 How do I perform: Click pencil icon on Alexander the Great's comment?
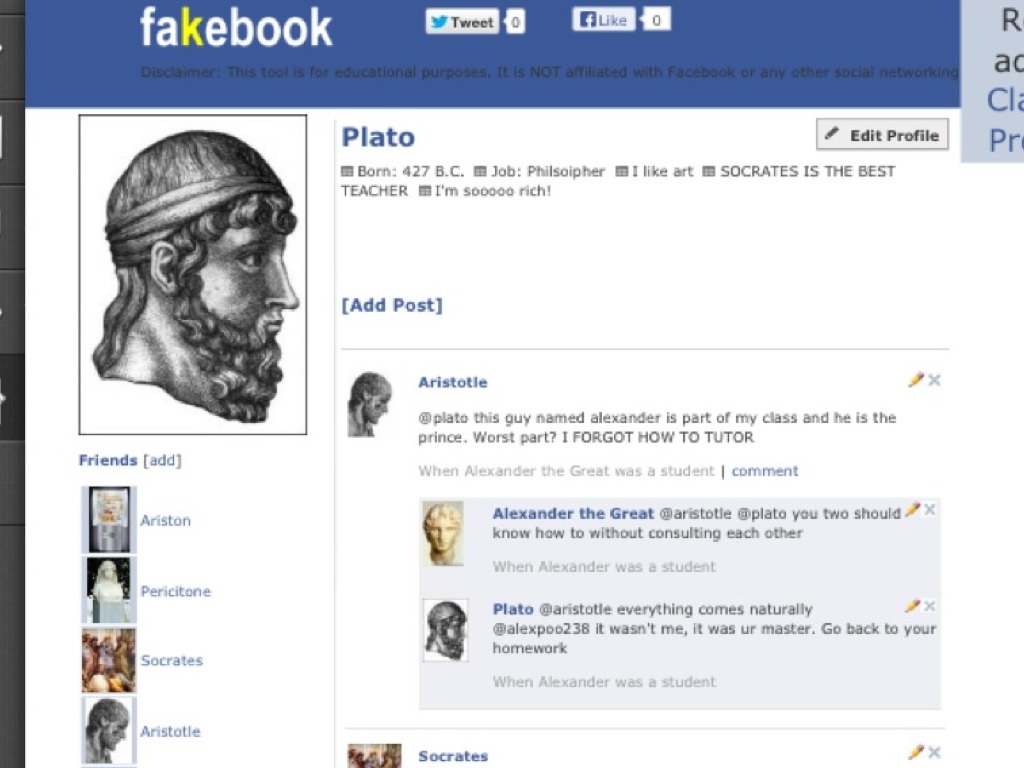pos(911,510)
